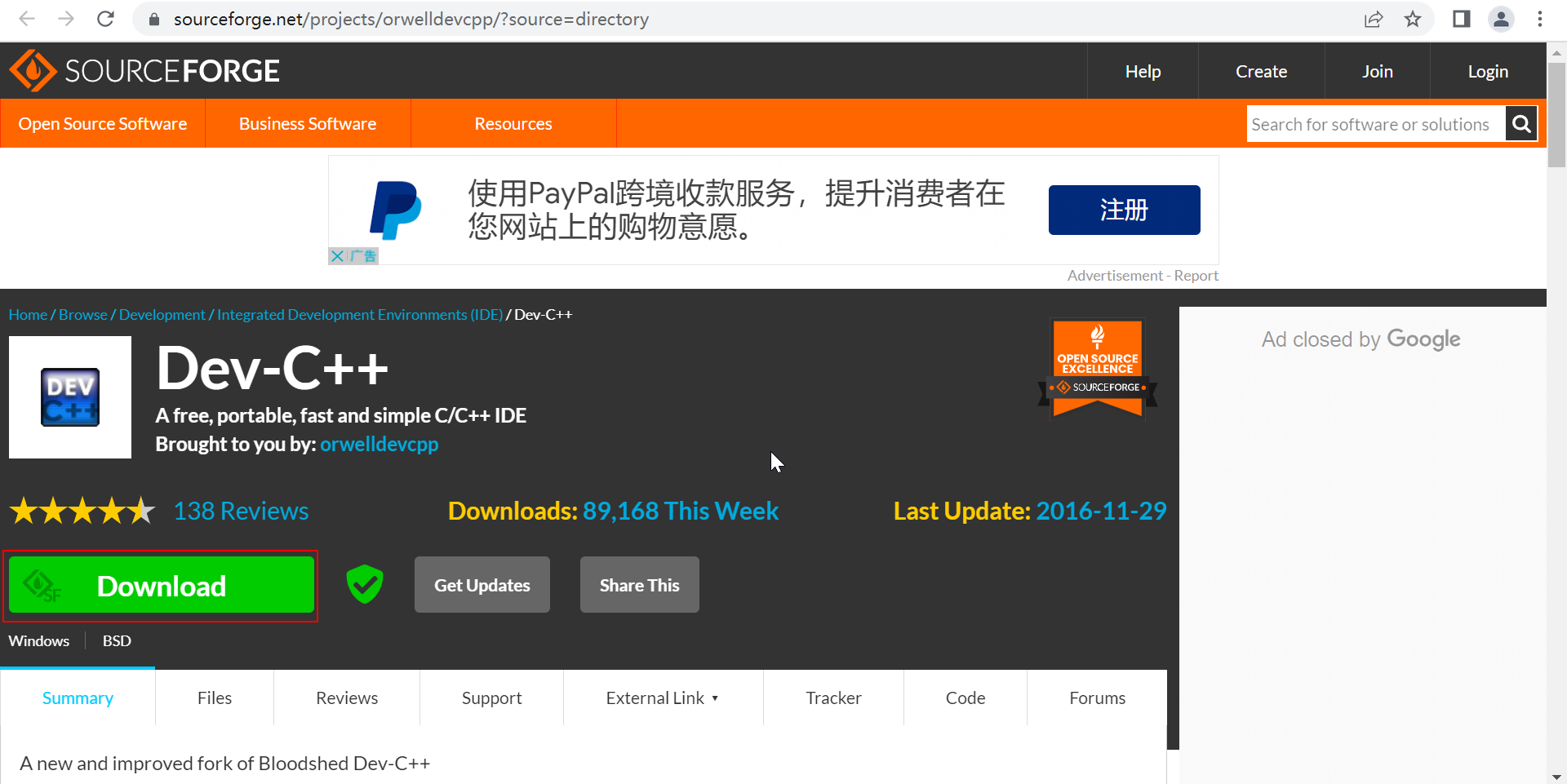Click Join in the header

(x=1377, y=71)
